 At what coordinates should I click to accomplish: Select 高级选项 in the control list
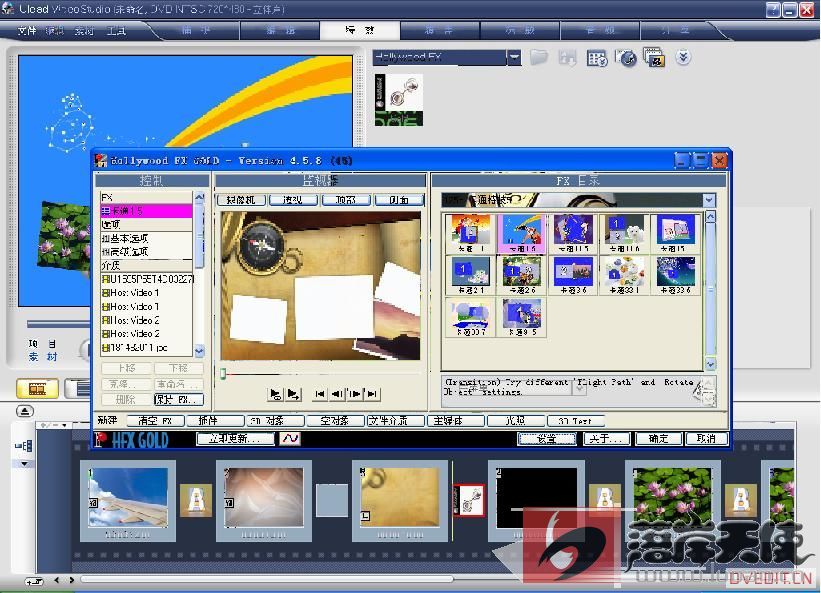click(x=146, y=252)
